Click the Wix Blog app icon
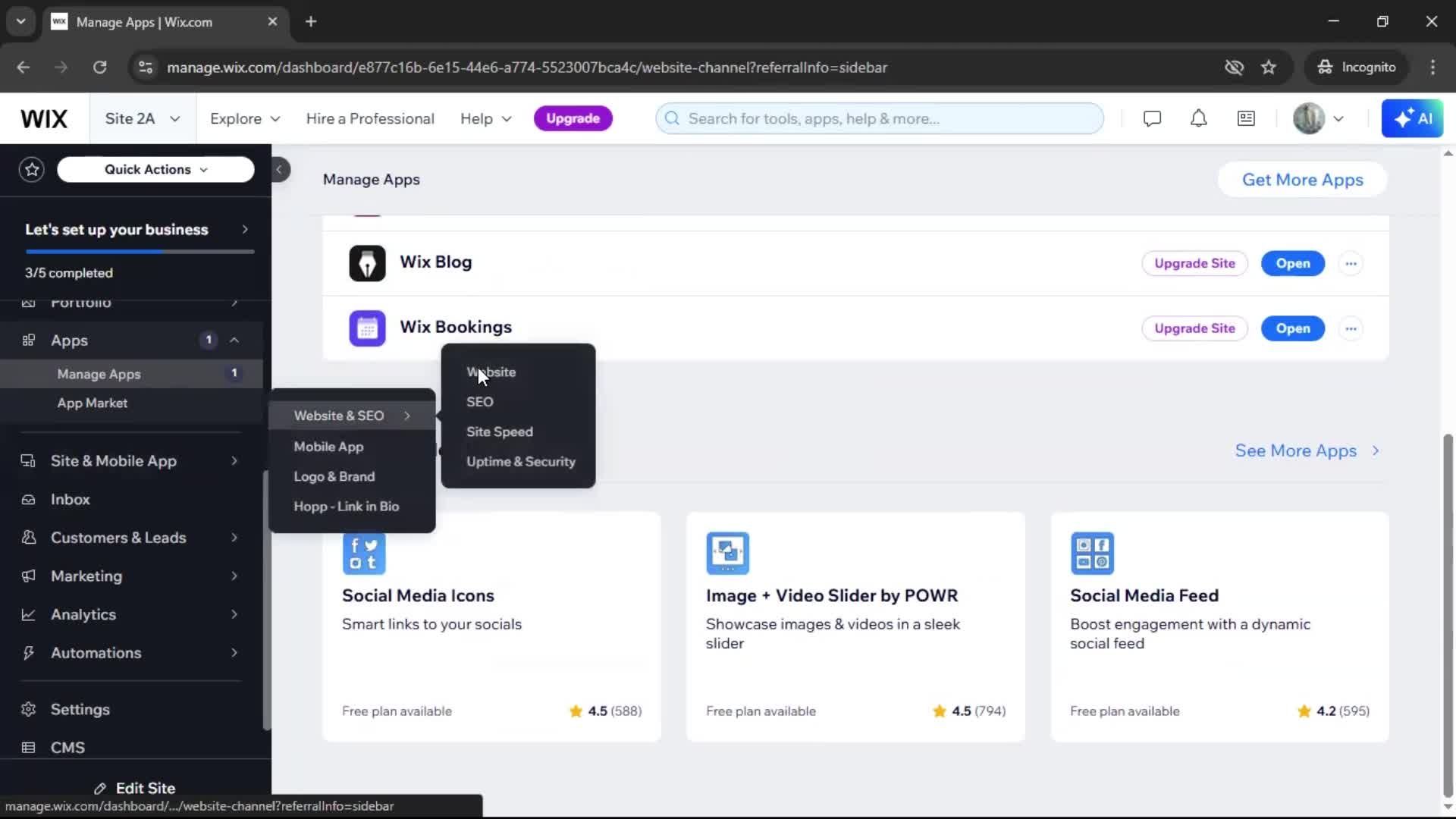This screenshot has height=819, width=1456. [367, 263]
